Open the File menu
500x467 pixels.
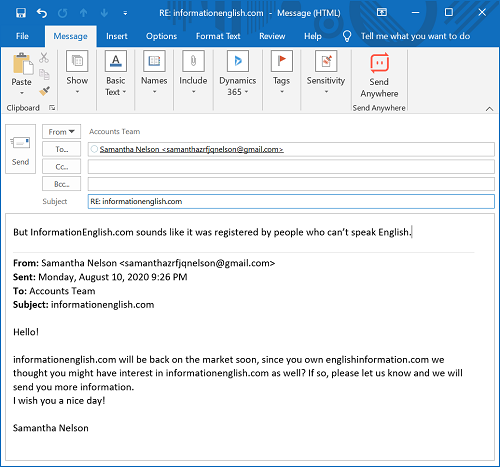pos(22,36)
